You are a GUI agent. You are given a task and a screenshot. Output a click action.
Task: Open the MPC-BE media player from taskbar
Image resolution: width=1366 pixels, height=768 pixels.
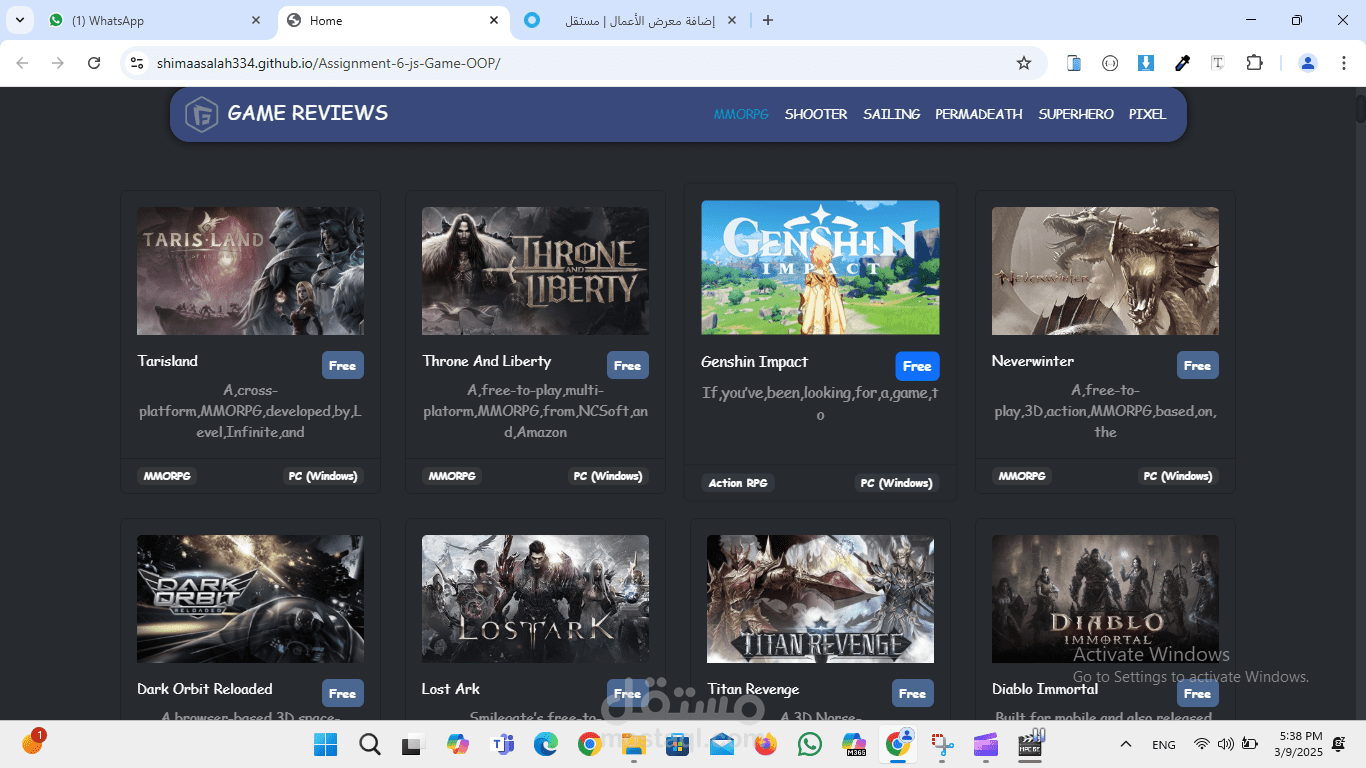[1030, 744]
